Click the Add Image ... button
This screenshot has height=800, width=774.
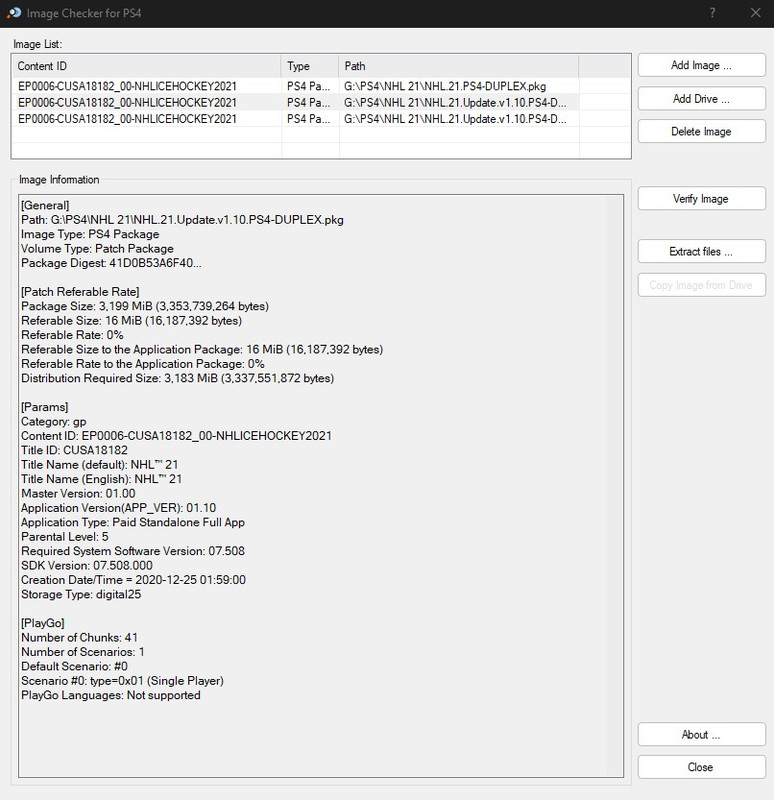click(x=702, y=65)
